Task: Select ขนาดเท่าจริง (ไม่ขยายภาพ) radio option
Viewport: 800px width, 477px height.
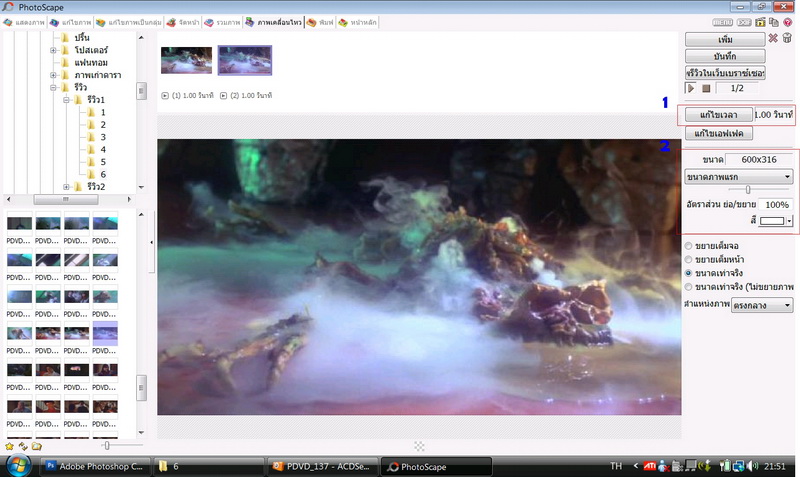Action: pyautogui.click(x=688, y=287)
